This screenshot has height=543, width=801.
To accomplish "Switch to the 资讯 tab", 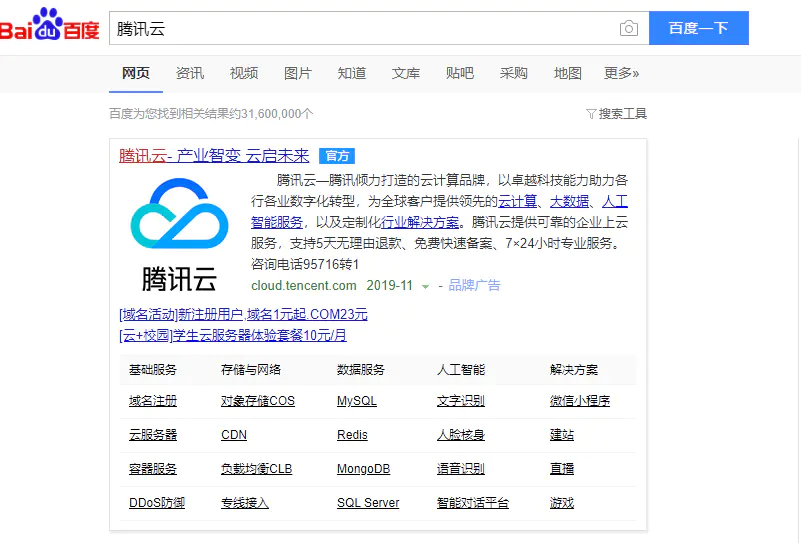I will [x=190, y=74].
